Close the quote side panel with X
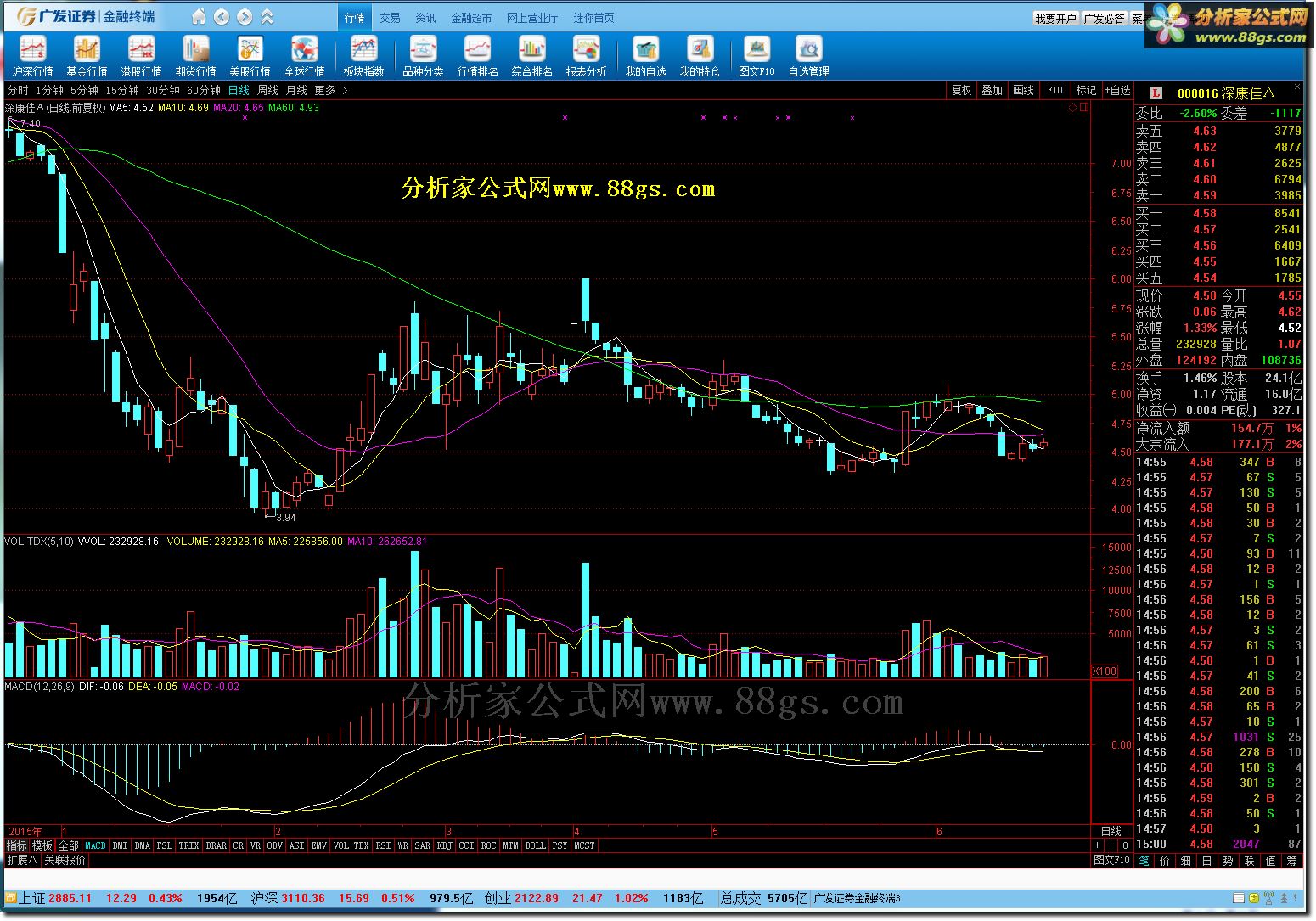Image resolution: width=1316 pixels, height=921 pixels. tap(1297, 87)
